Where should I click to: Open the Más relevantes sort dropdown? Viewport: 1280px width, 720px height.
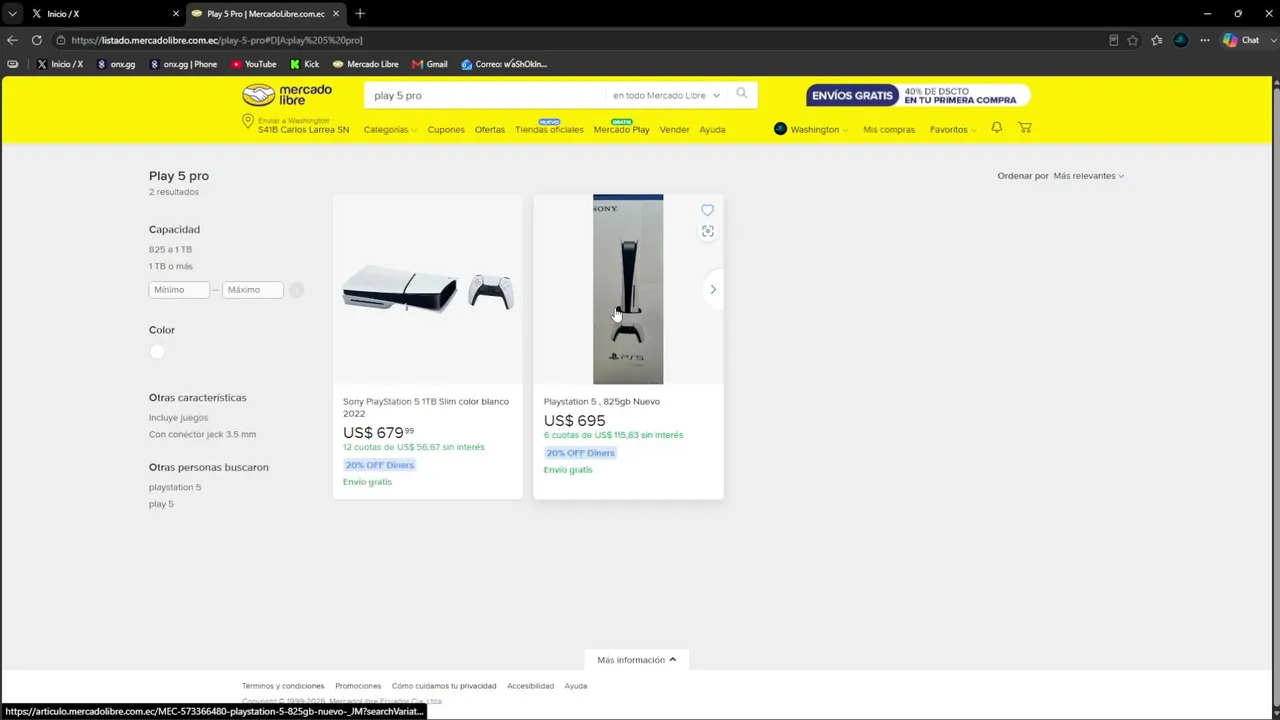(1088, 176)
